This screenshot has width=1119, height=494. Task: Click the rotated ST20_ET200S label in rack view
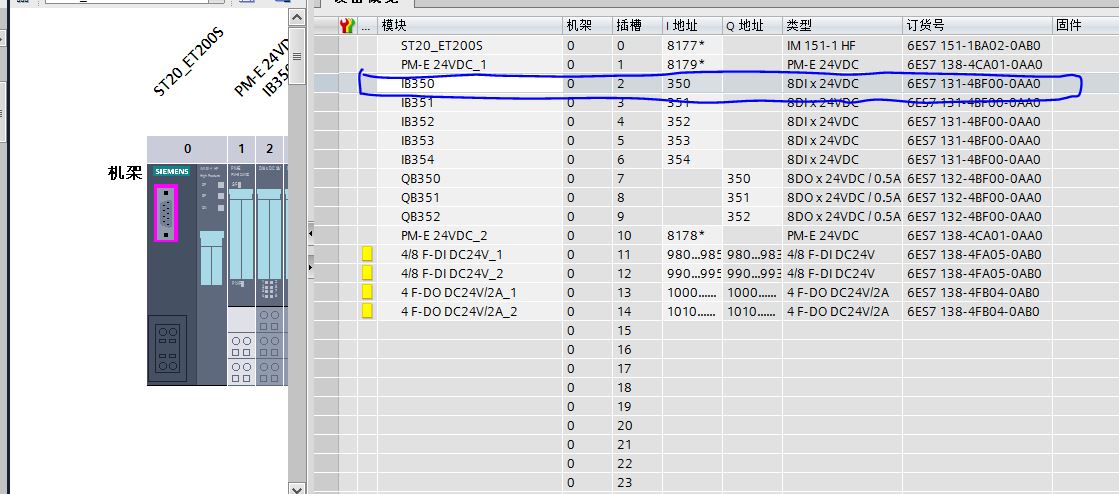188,63
